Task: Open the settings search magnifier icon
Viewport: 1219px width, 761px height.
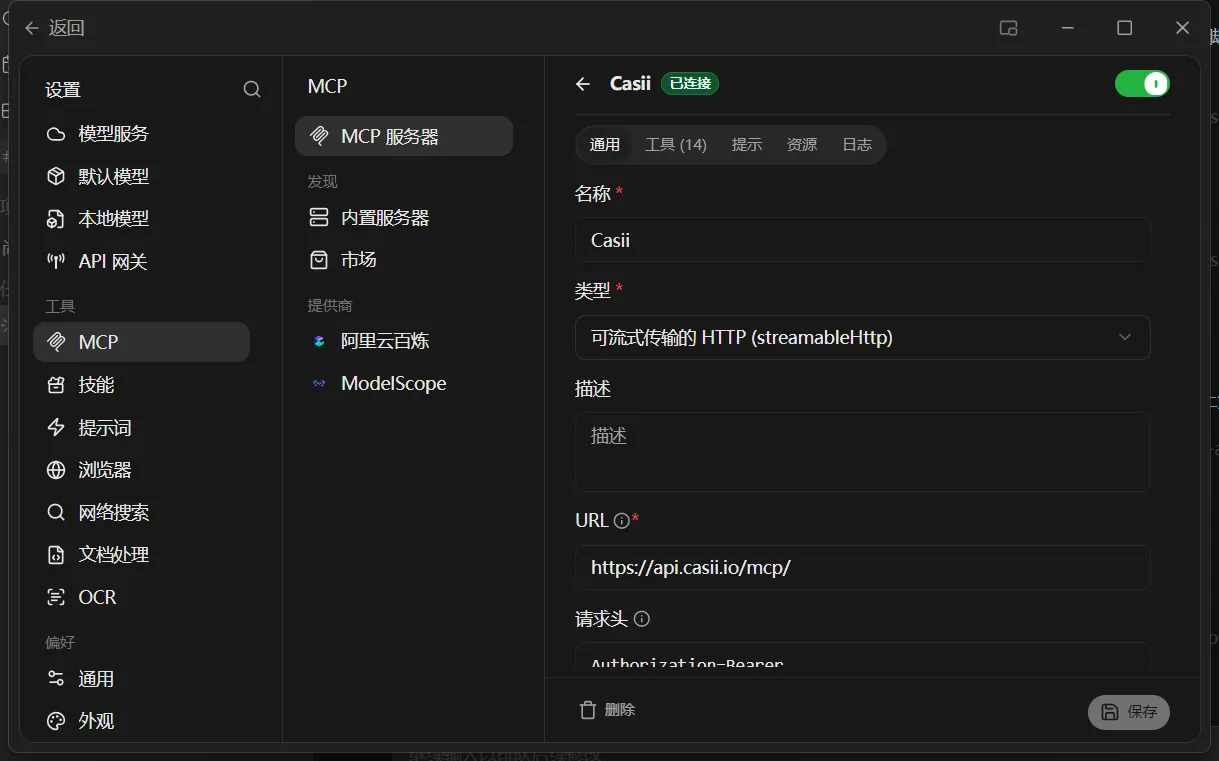Action: pos(252,90)
